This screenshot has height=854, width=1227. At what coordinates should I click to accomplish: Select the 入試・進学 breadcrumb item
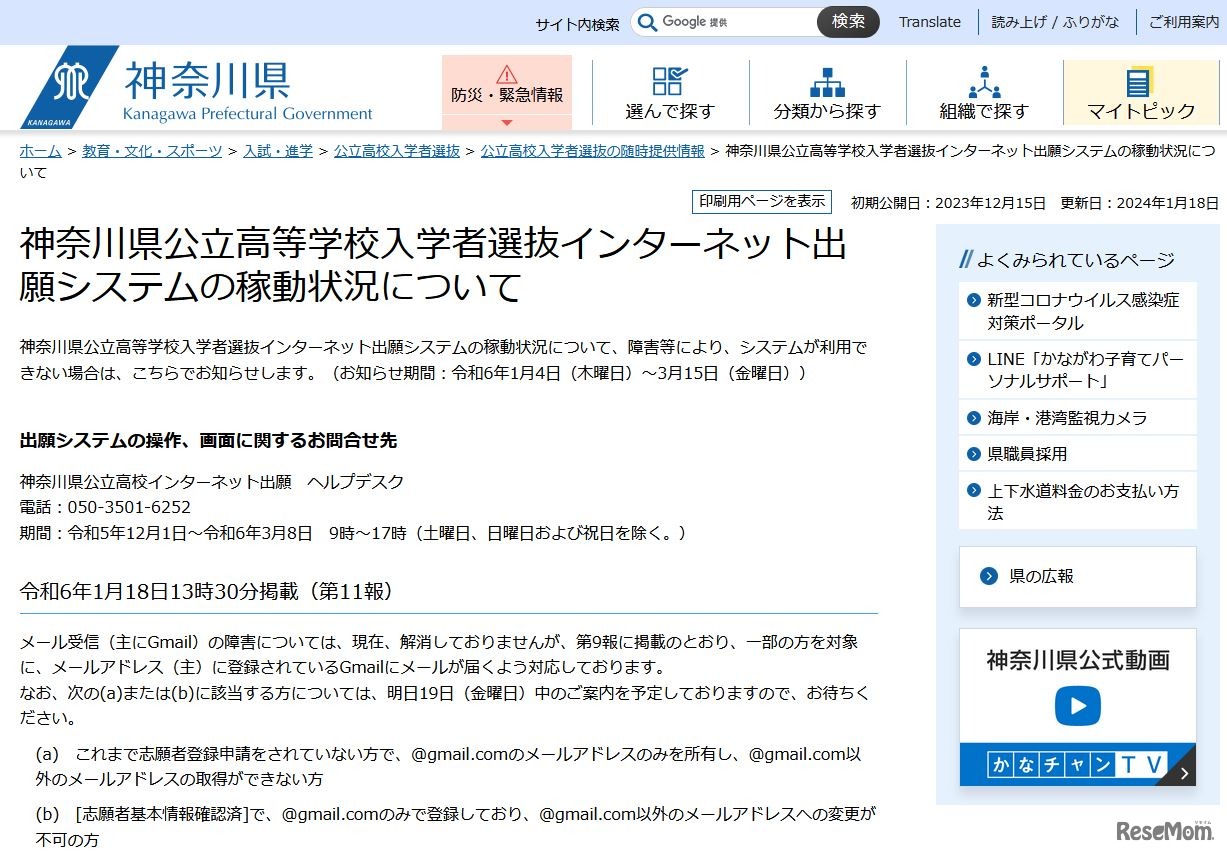[277, 151]
